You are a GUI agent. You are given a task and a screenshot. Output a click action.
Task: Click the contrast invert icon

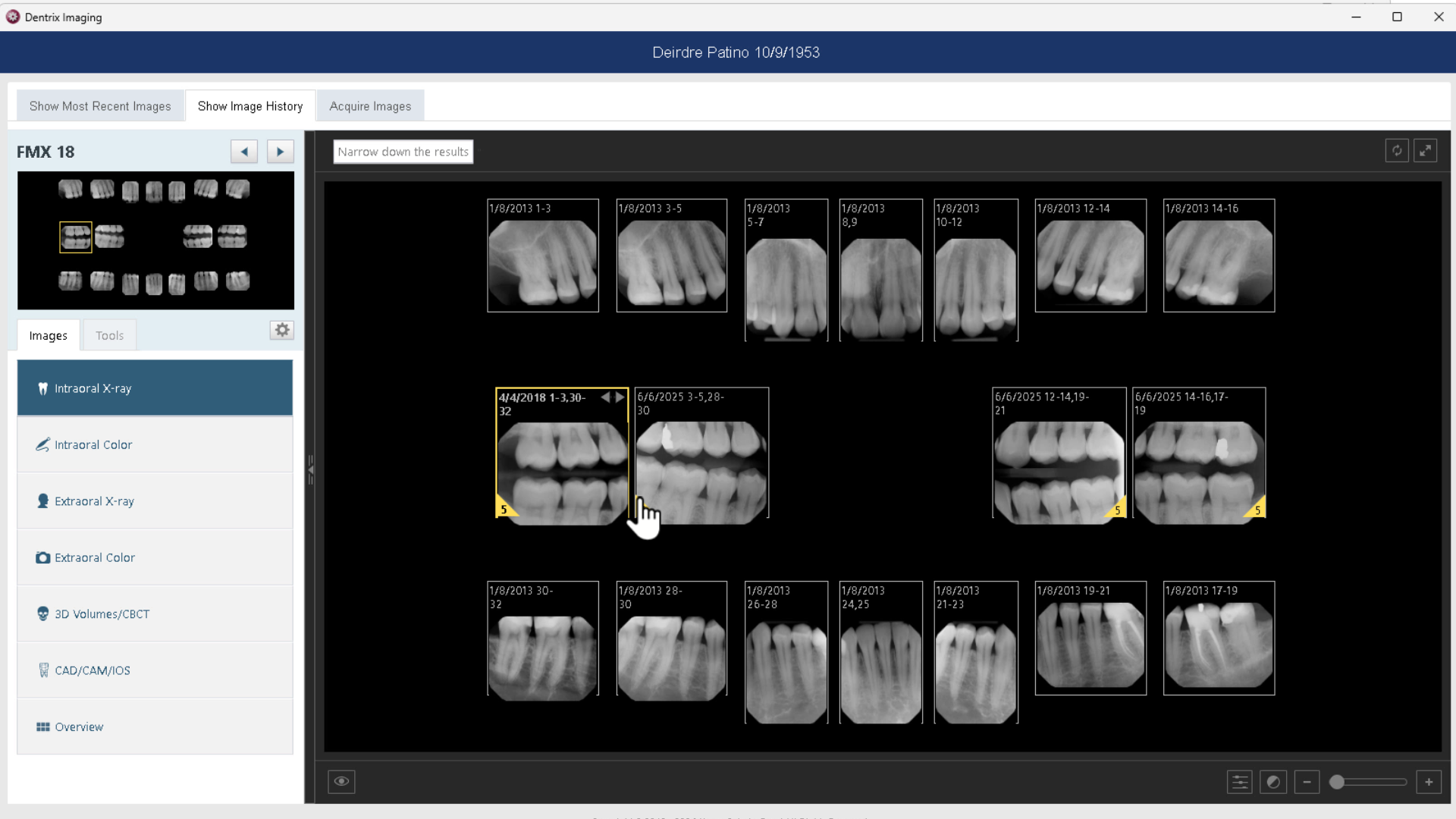(x=1273, y=782)
